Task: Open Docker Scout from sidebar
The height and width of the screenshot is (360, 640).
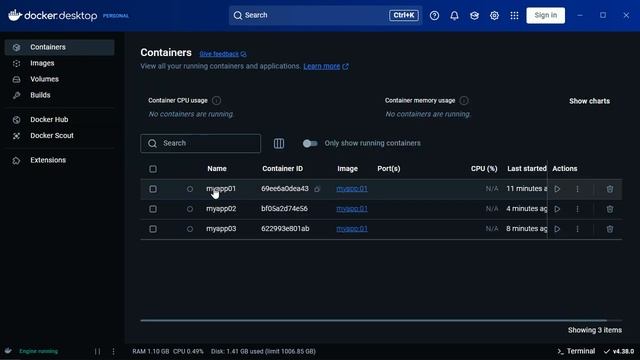Action: pyautogui.click(x=60, y=136)
